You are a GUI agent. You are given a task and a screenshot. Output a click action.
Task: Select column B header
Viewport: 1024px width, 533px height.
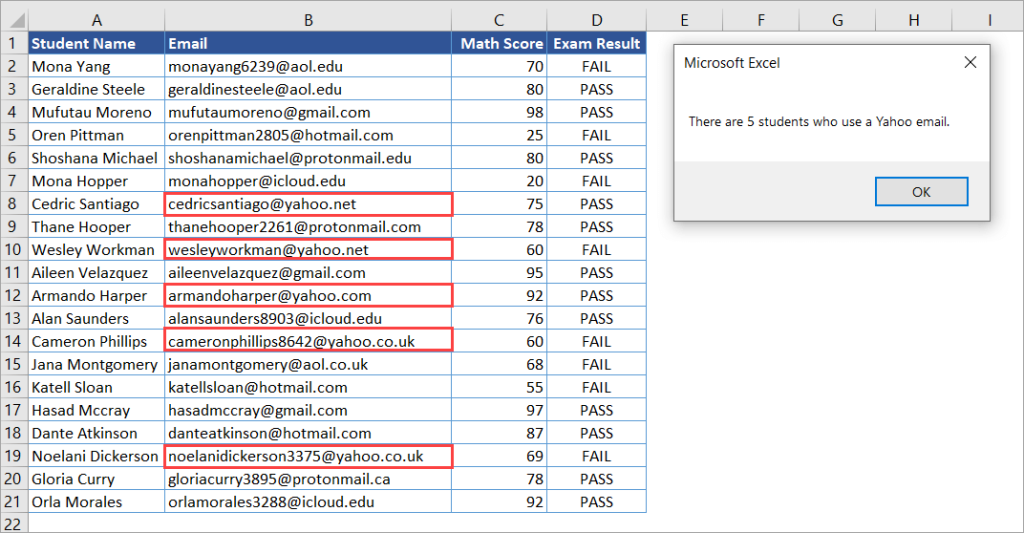308,21
